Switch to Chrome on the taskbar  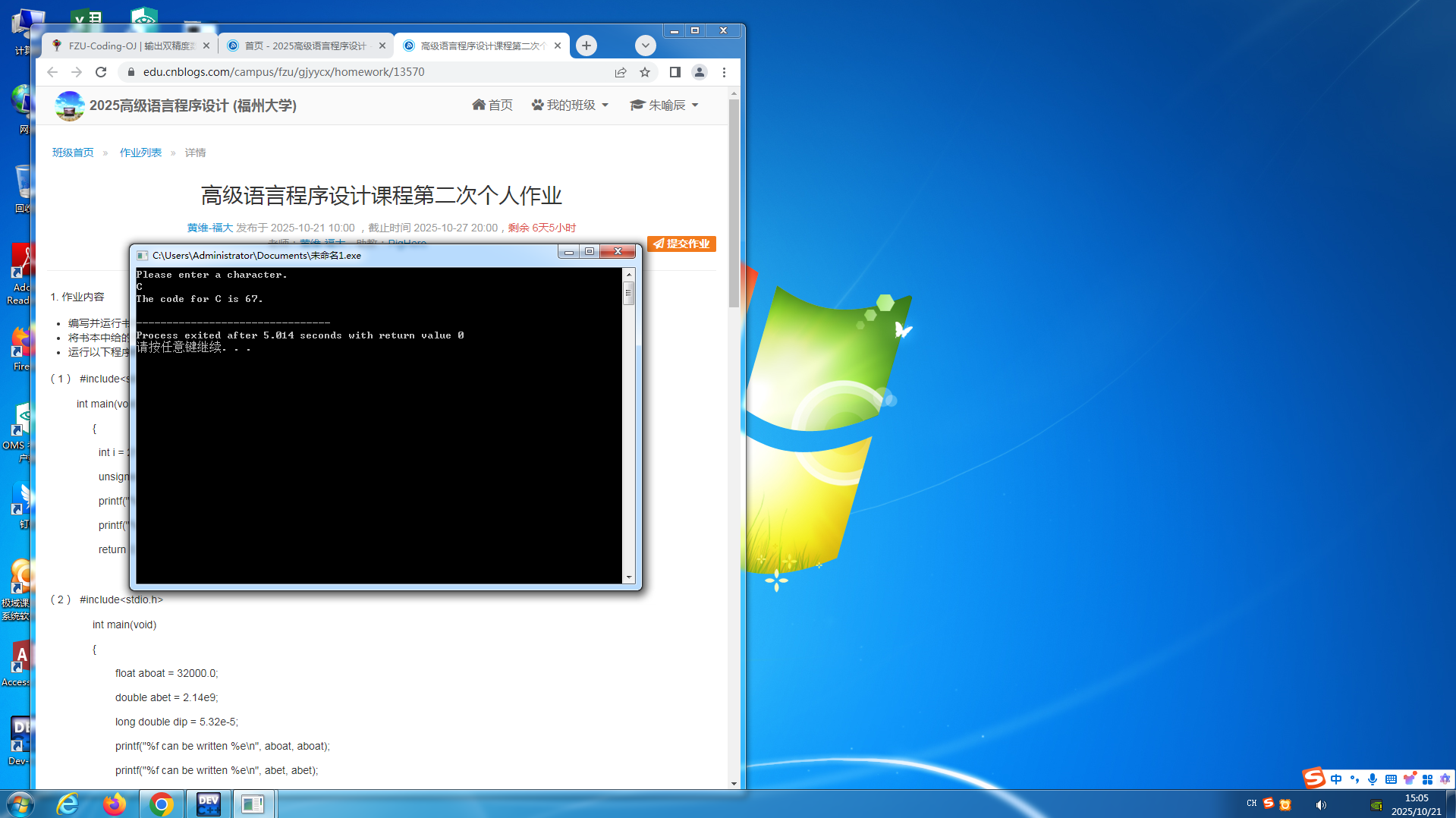pos(161,804)
